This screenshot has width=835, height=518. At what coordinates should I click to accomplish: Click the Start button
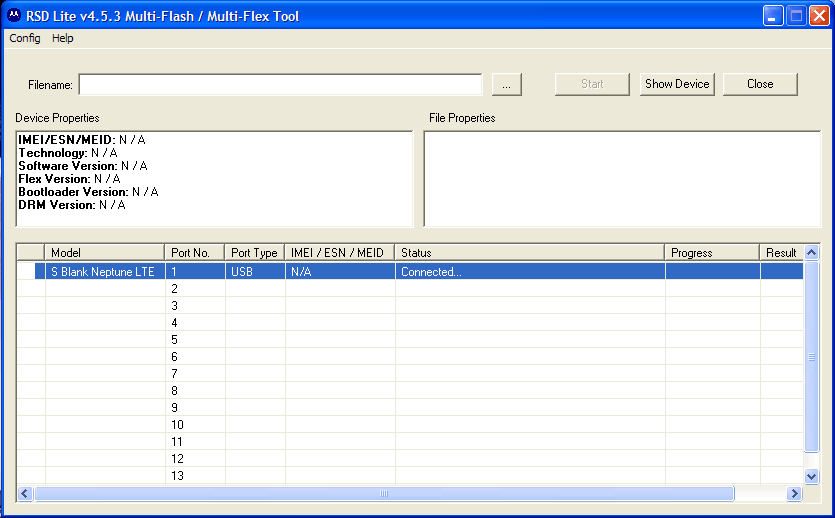pyautogui.click(x=592, y=84)
